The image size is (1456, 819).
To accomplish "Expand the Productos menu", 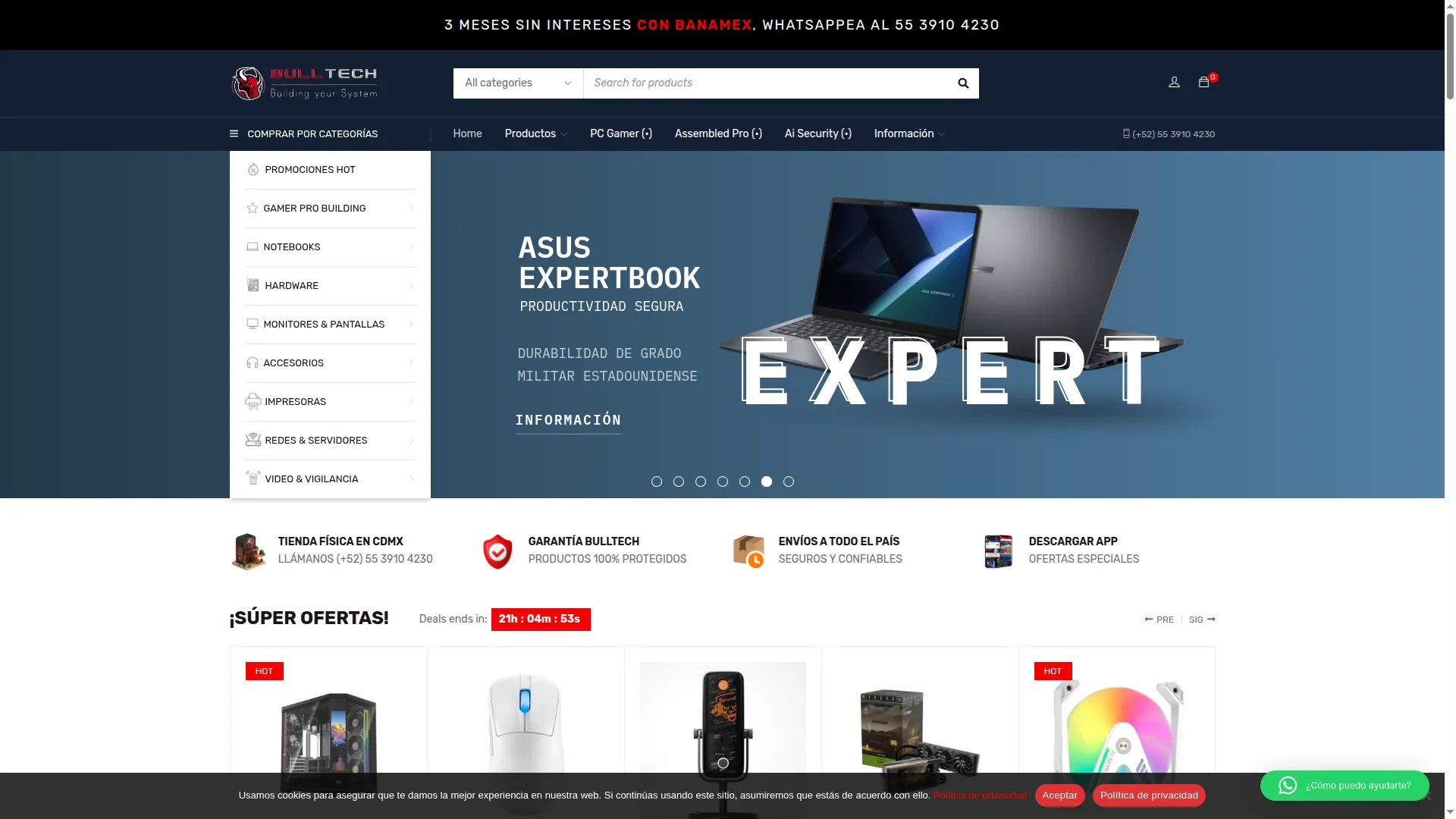I will [535, 133].
